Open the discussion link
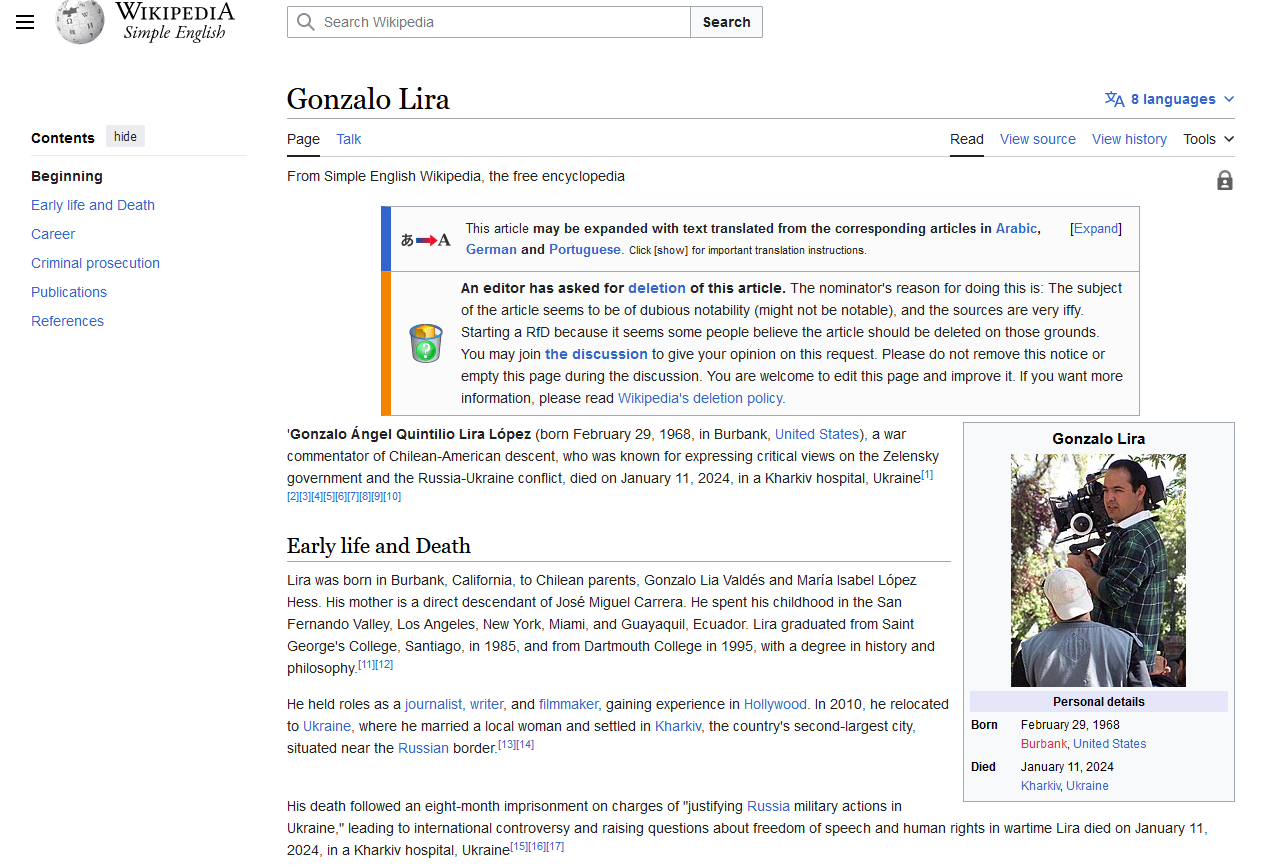 tap(596, 354)
